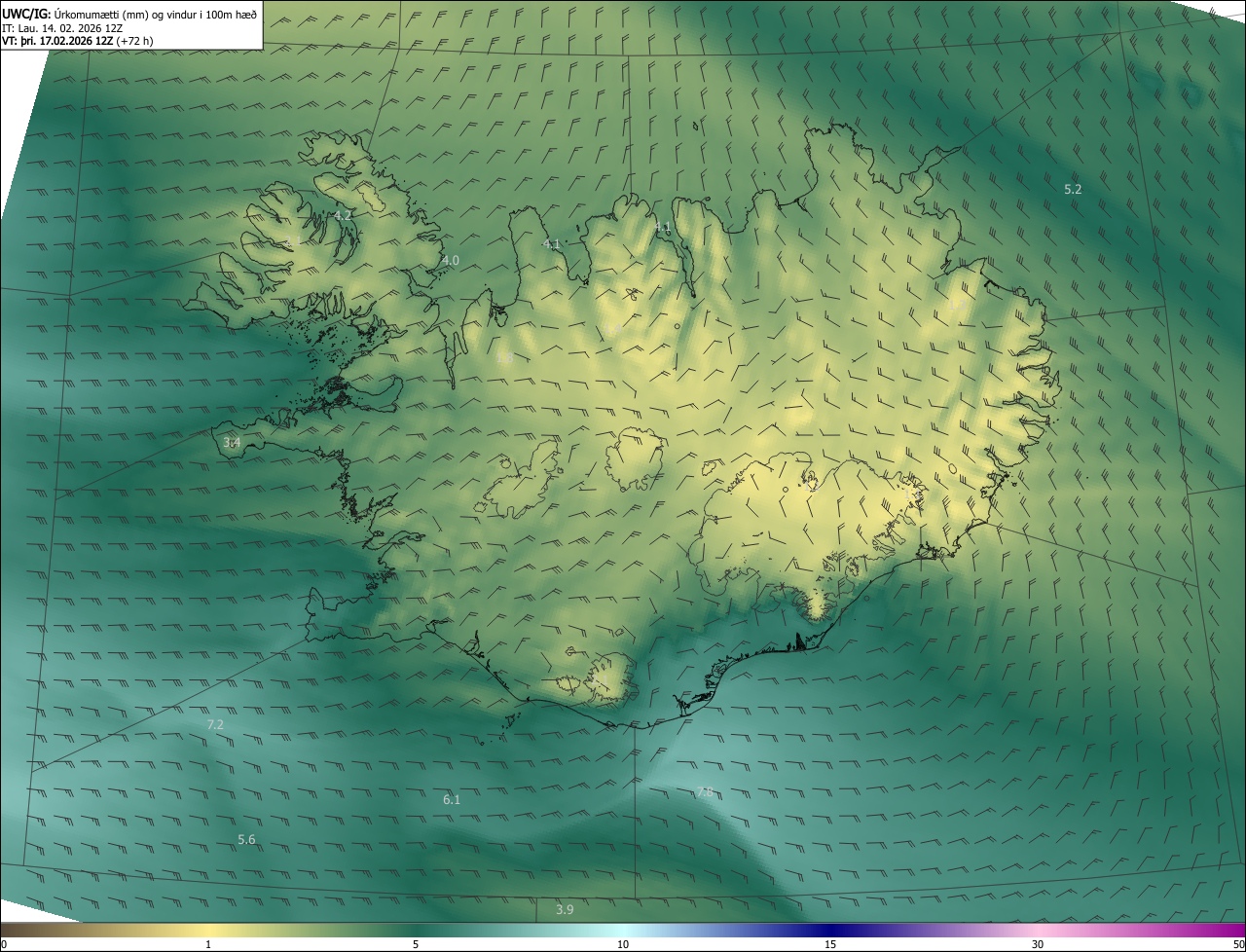Click the map value label "3.9"

[x=565, y=909]
